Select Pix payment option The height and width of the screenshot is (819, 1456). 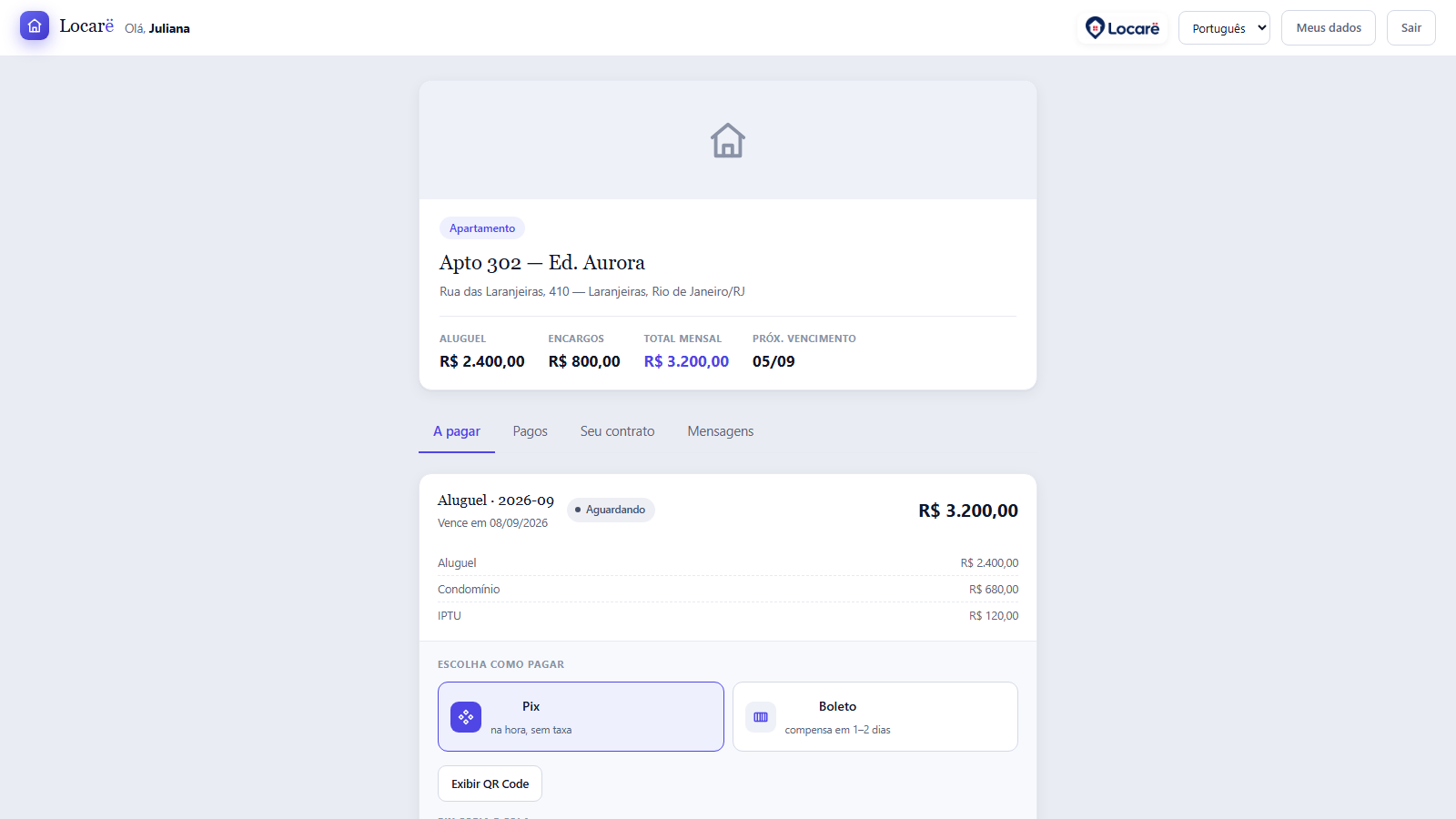(x=581, y=717)
